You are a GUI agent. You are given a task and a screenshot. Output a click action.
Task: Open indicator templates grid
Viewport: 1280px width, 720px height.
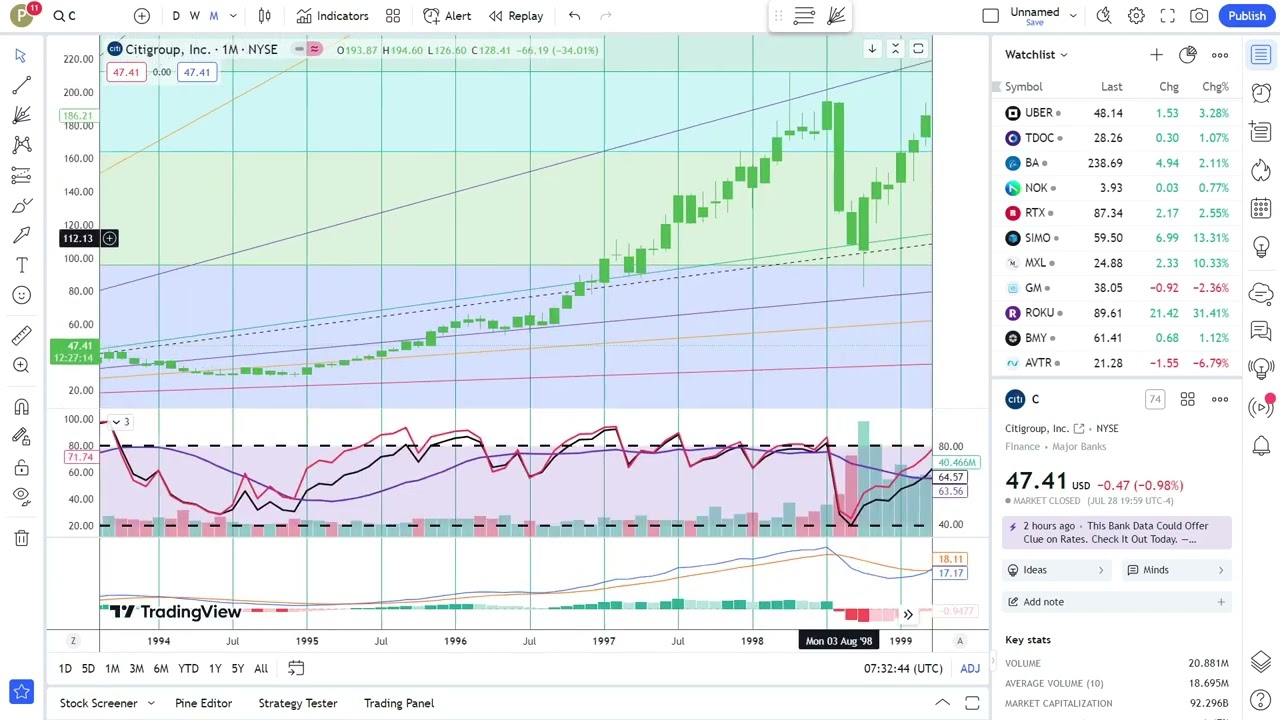(393, 16)
